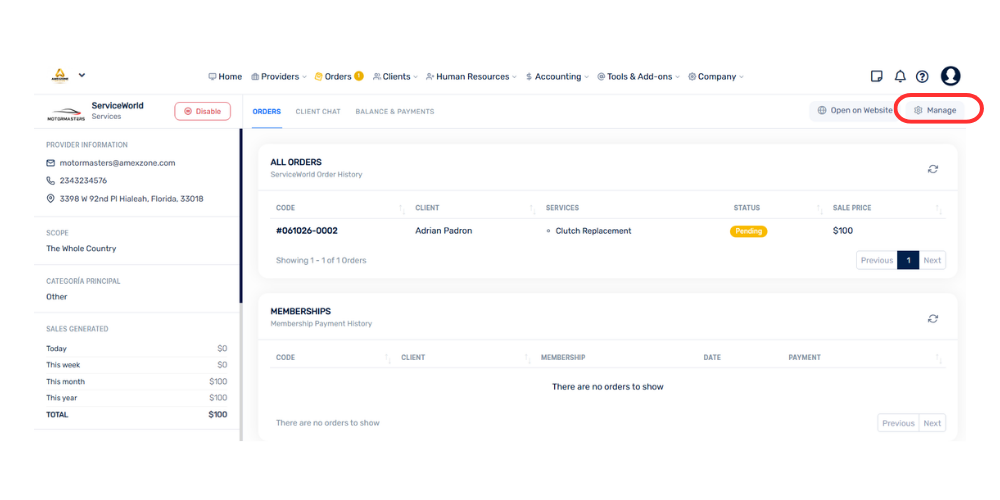Go to Previous page in Memberships
The height and width of the screenshot is (500, 1000).
point(899,423)
